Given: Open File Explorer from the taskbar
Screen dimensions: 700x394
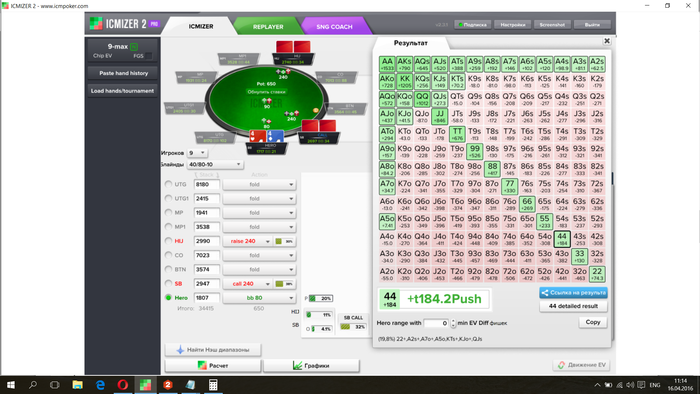Looking at the screenshot, I should coord(77,385).
